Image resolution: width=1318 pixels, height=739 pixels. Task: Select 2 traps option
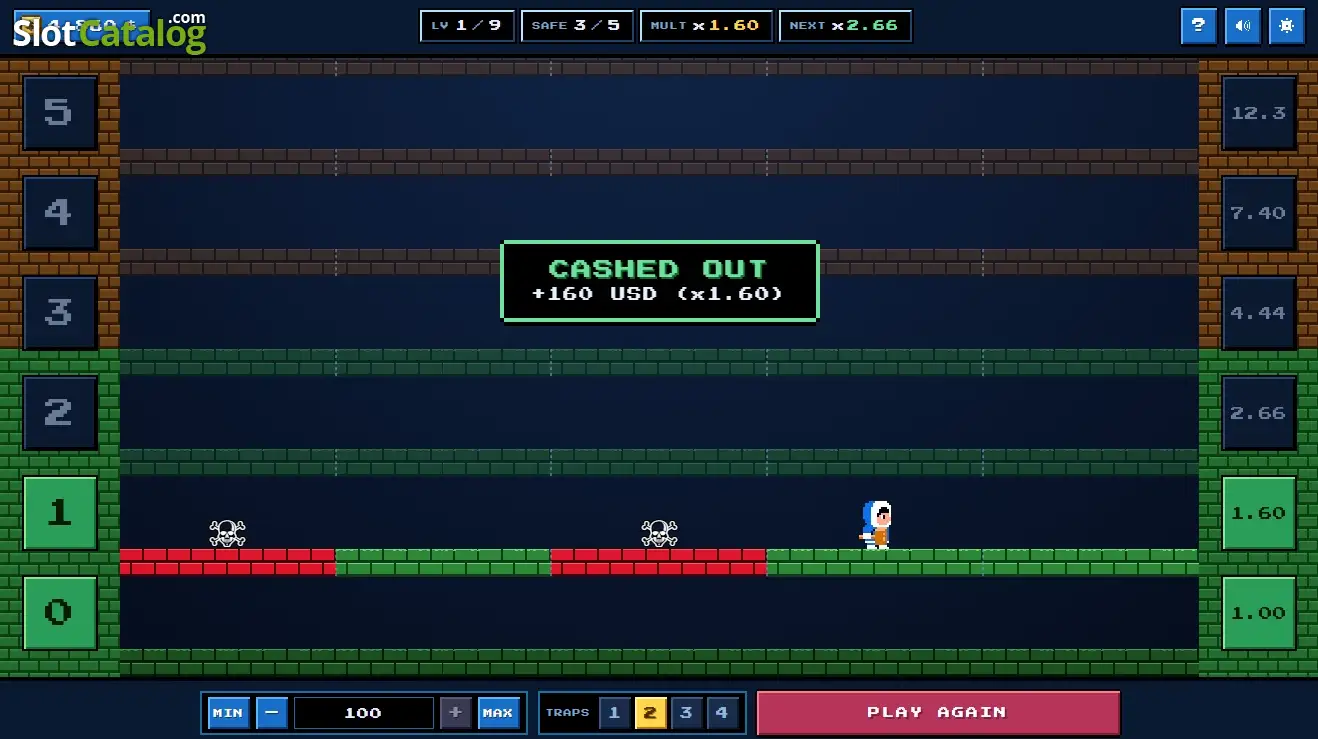pyautogui.click(x=650, y=713)
